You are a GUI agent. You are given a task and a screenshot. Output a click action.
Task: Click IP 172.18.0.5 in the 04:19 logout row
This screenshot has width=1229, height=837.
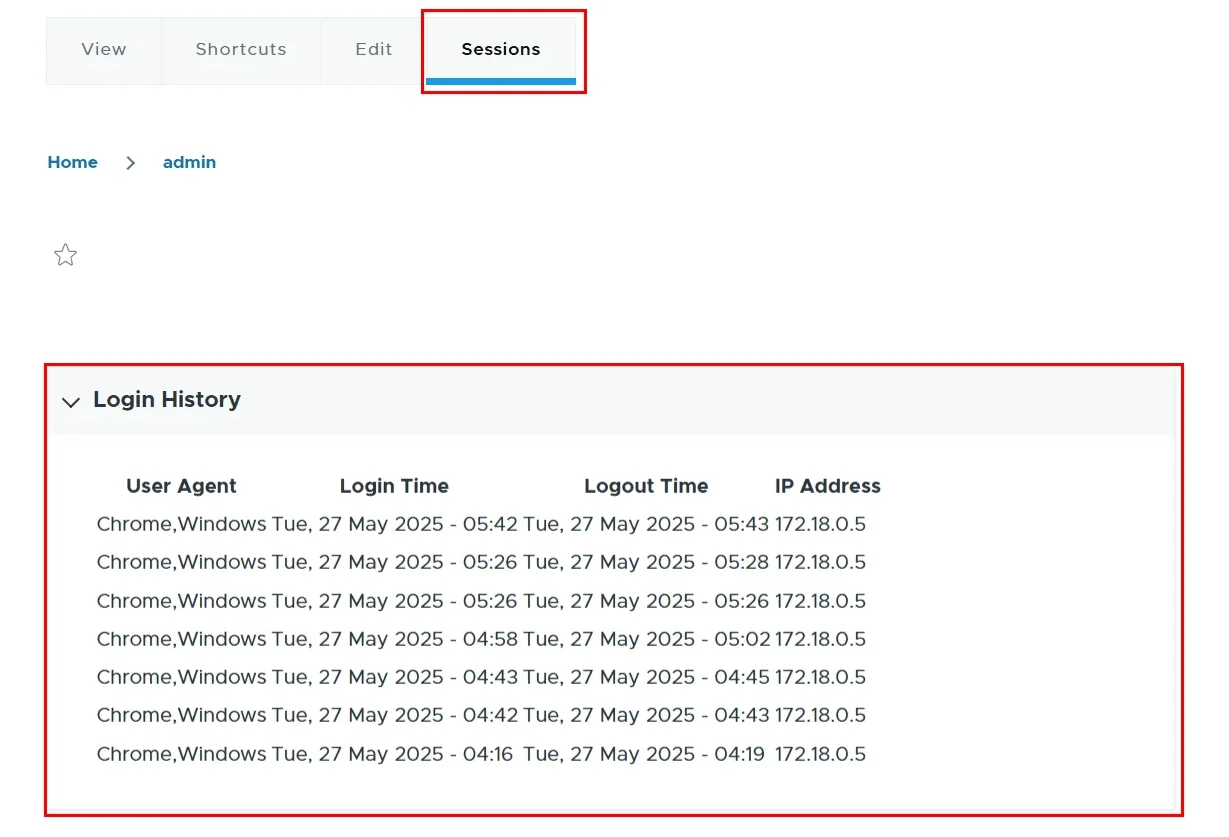coord(820,754)
